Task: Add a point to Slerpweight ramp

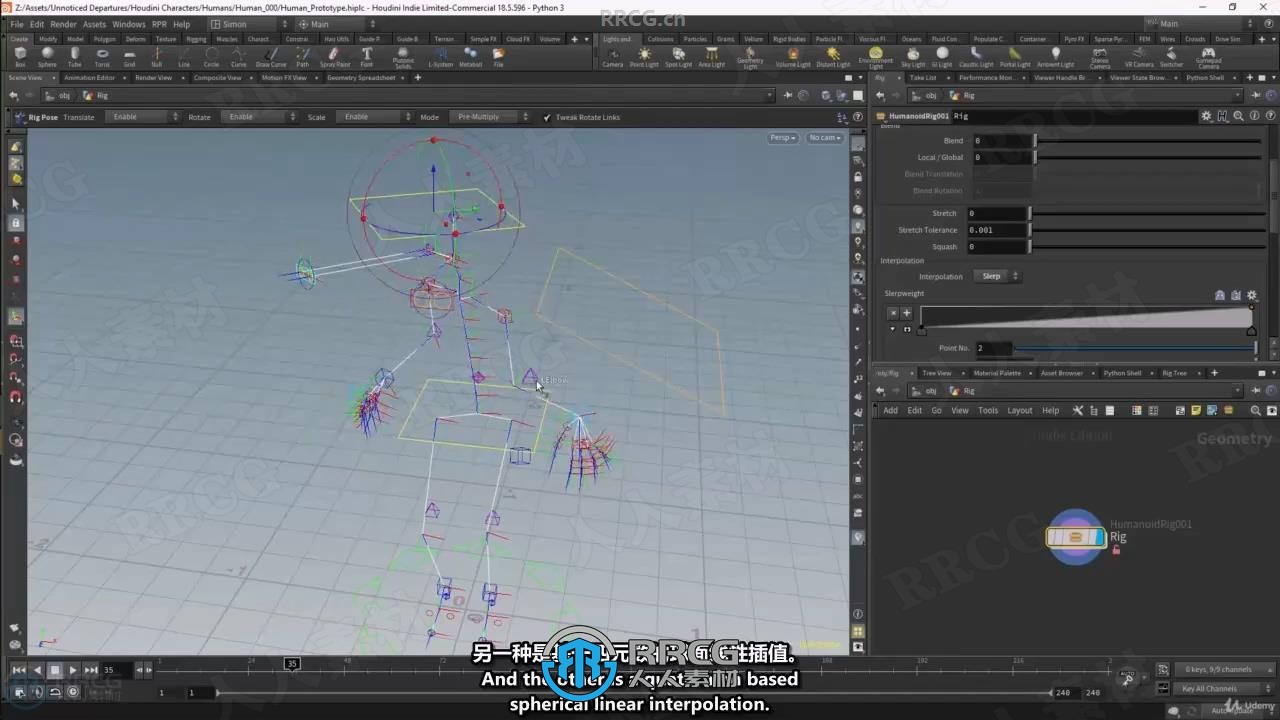Action: pyautogui.click(x=907, y=312)
